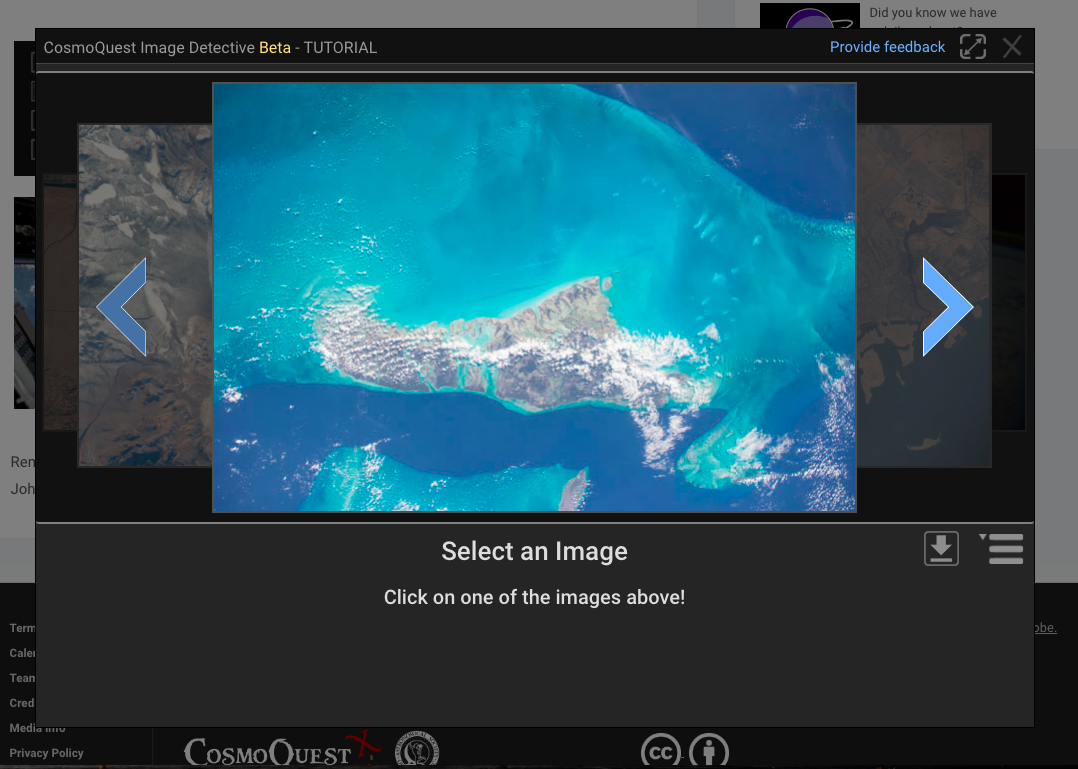This screenshot has width=1078, height=769.
Task: Click the dark far-right carousel image
Action: click(1008, 300)
